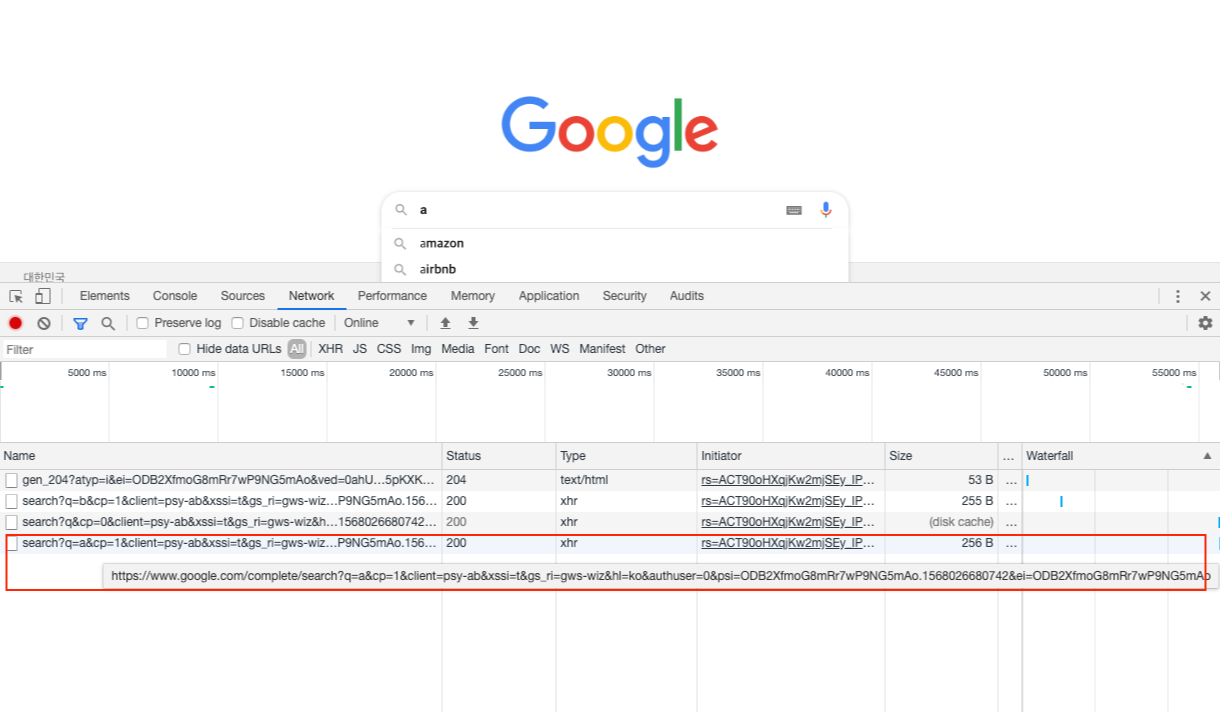Image resolution: width=1220 pixels, height=712 pixels.
Task: Stop recording network log with red button
Action: coord(15,323)
